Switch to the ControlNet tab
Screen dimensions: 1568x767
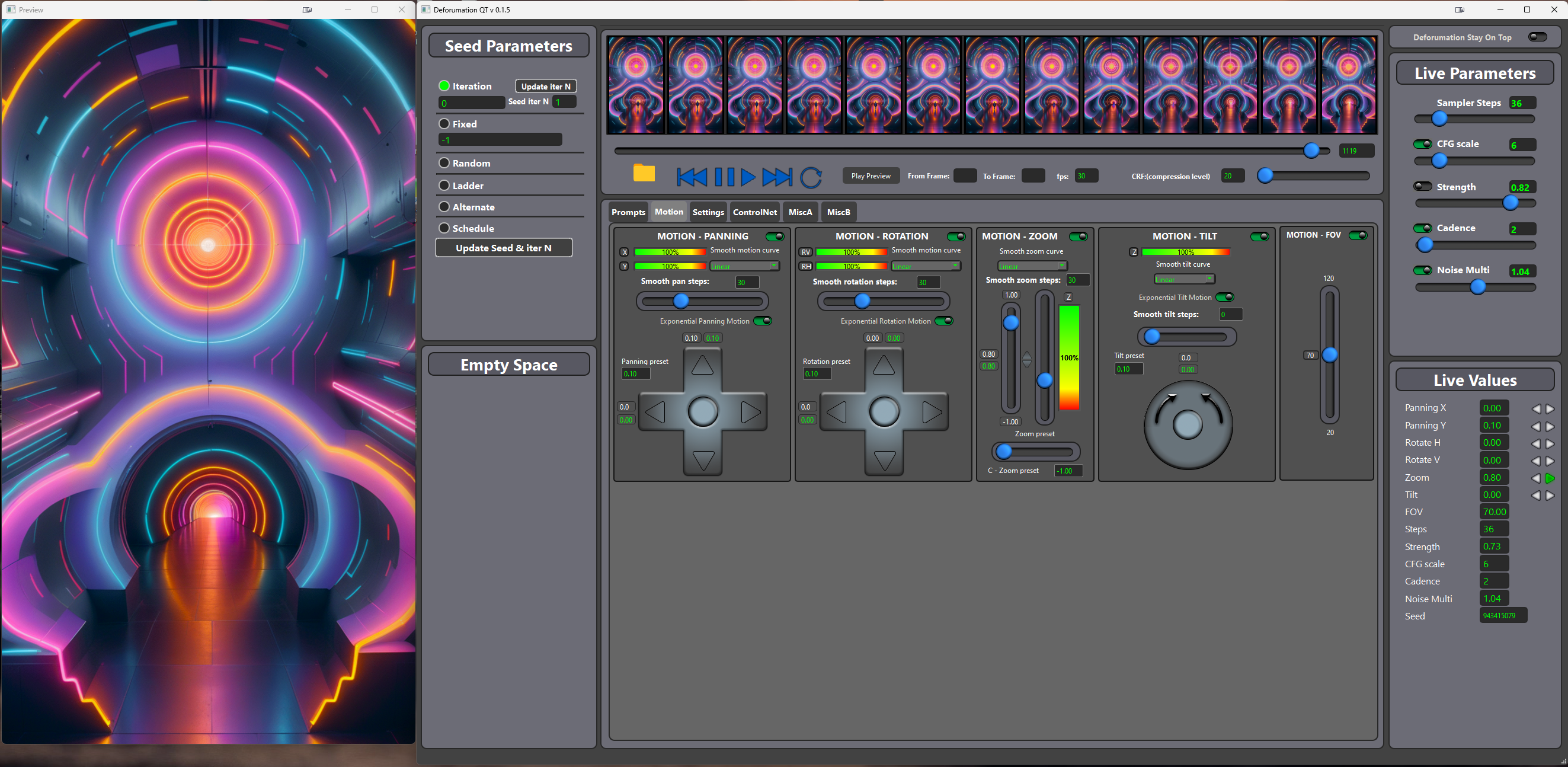754,212
